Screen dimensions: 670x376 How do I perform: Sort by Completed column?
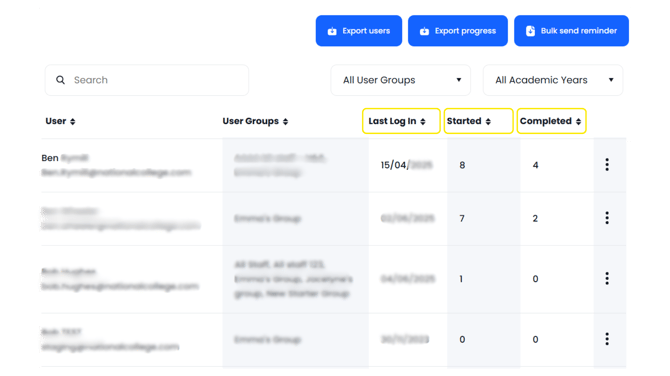pos(551,121)
